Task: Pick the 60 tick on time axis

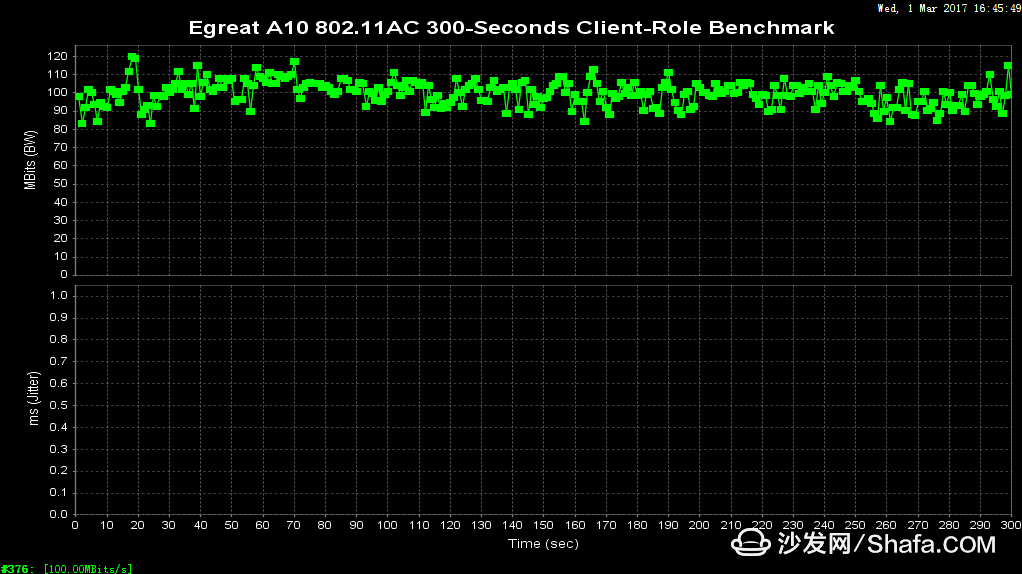Action: 263,525
